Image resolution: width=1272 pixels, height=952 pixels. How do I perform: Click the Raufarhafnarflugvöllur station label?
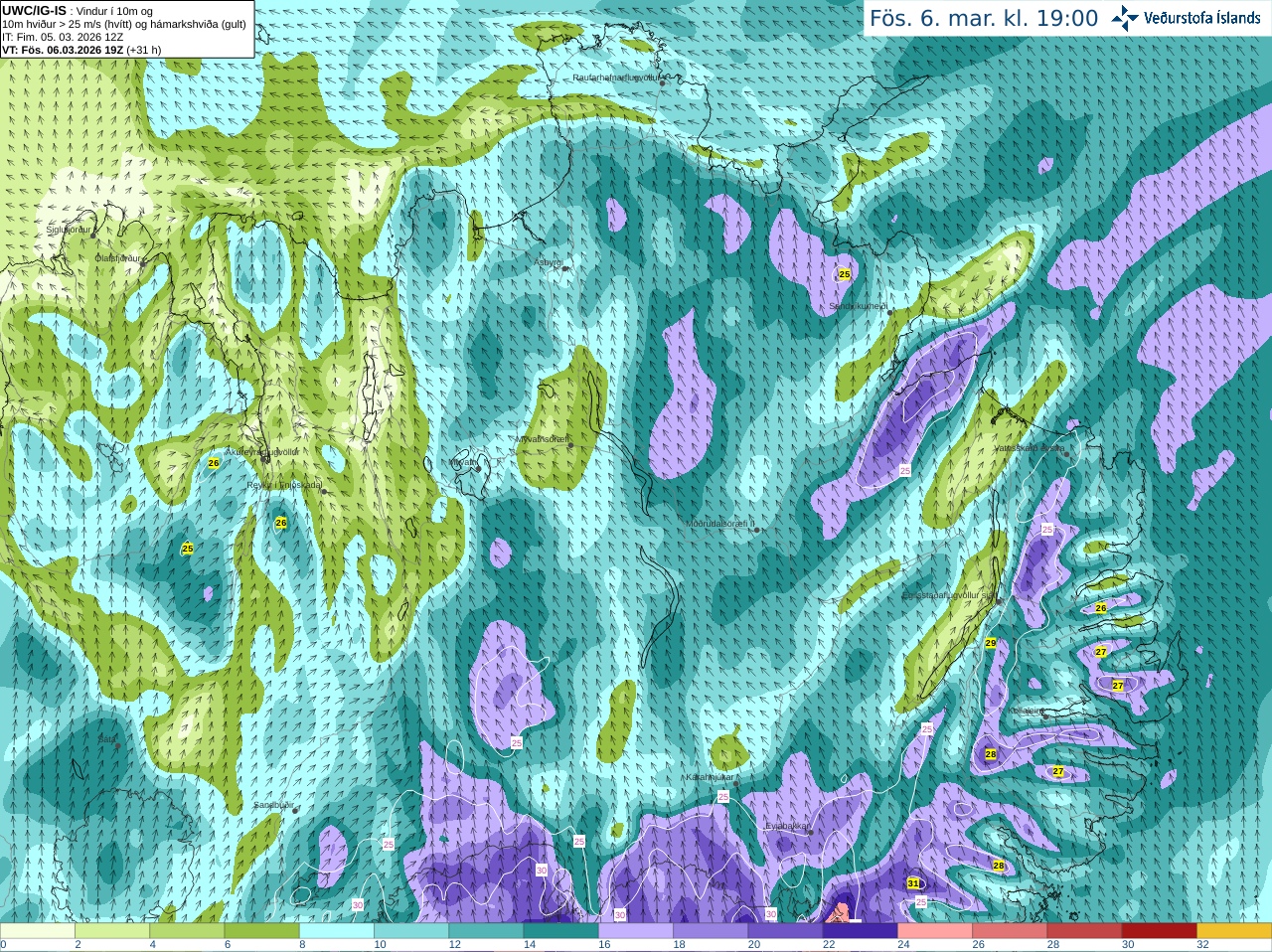click(616, 78)
